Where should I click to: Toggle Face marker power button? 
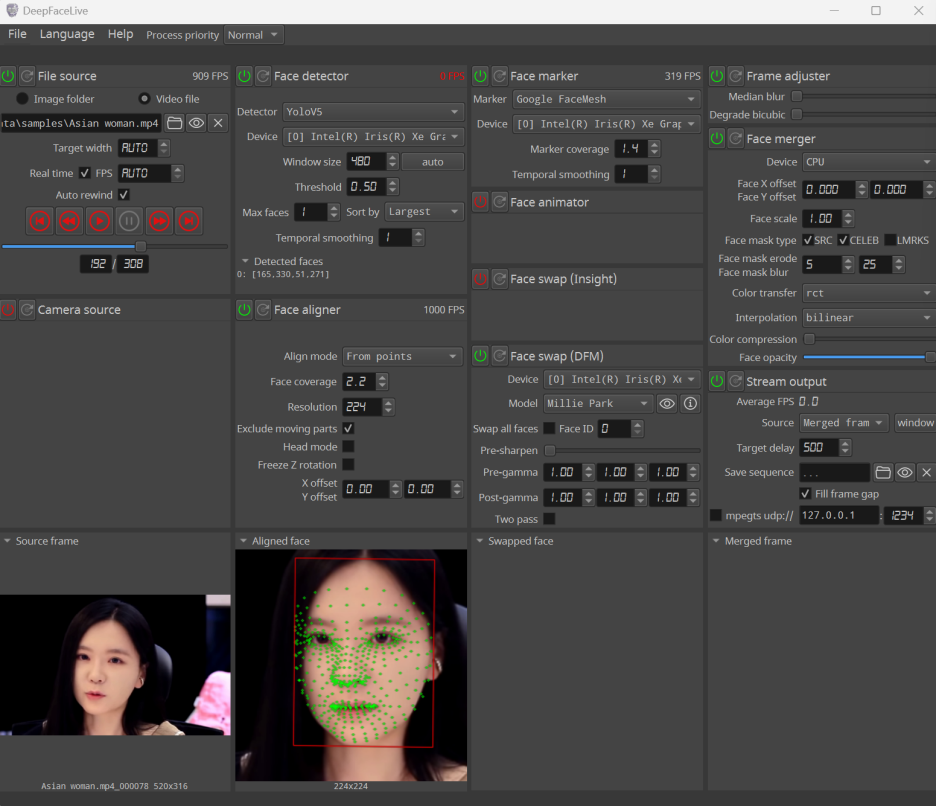coord(481,76)
